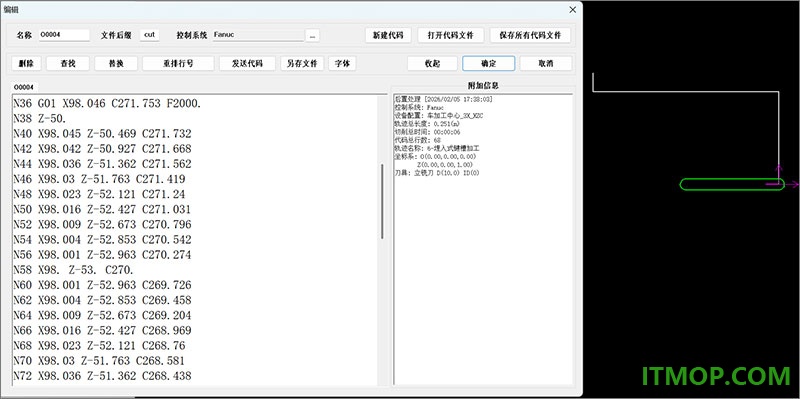Renumber lines with 重排行号

click(x=178, y=63)
